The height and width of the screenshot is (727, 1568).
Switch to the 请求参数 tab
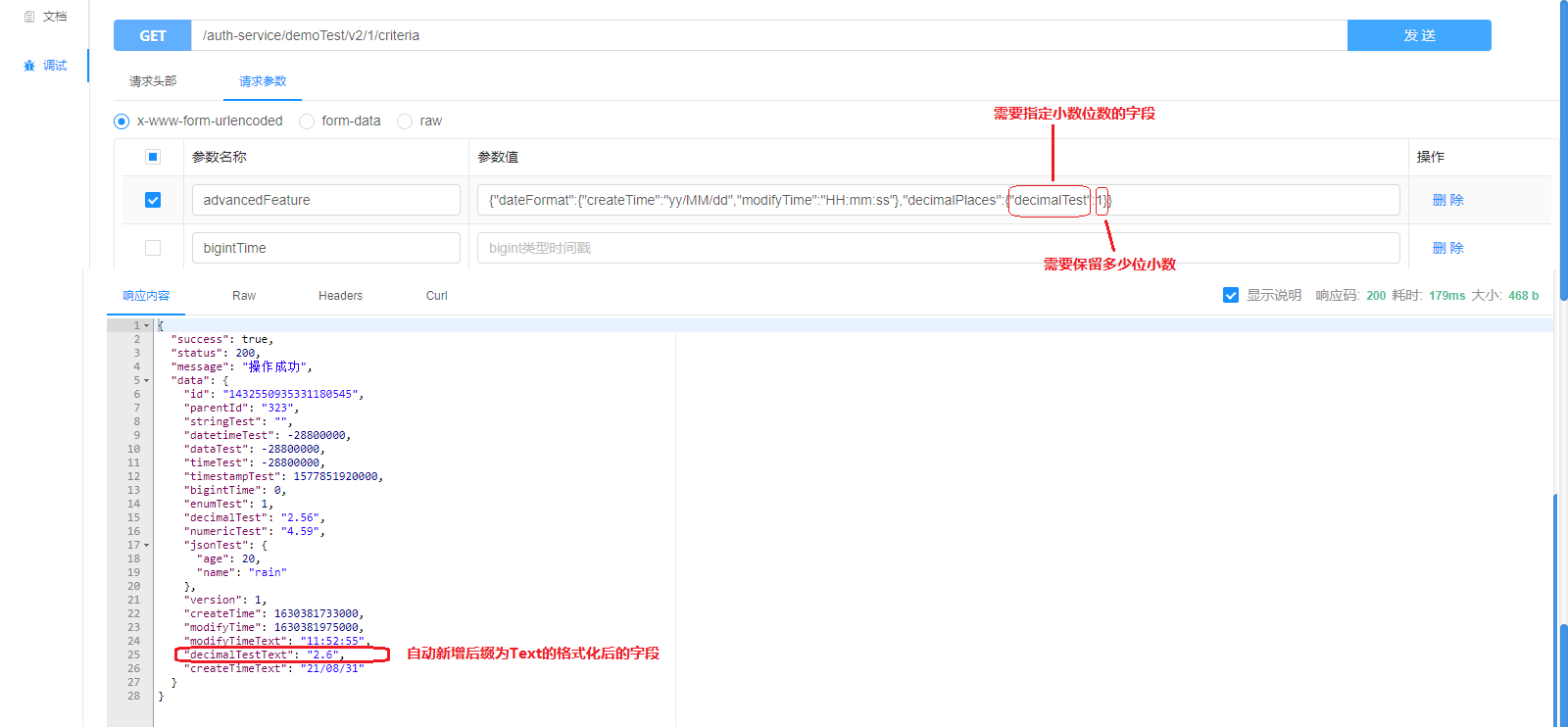tap(263, 81)
